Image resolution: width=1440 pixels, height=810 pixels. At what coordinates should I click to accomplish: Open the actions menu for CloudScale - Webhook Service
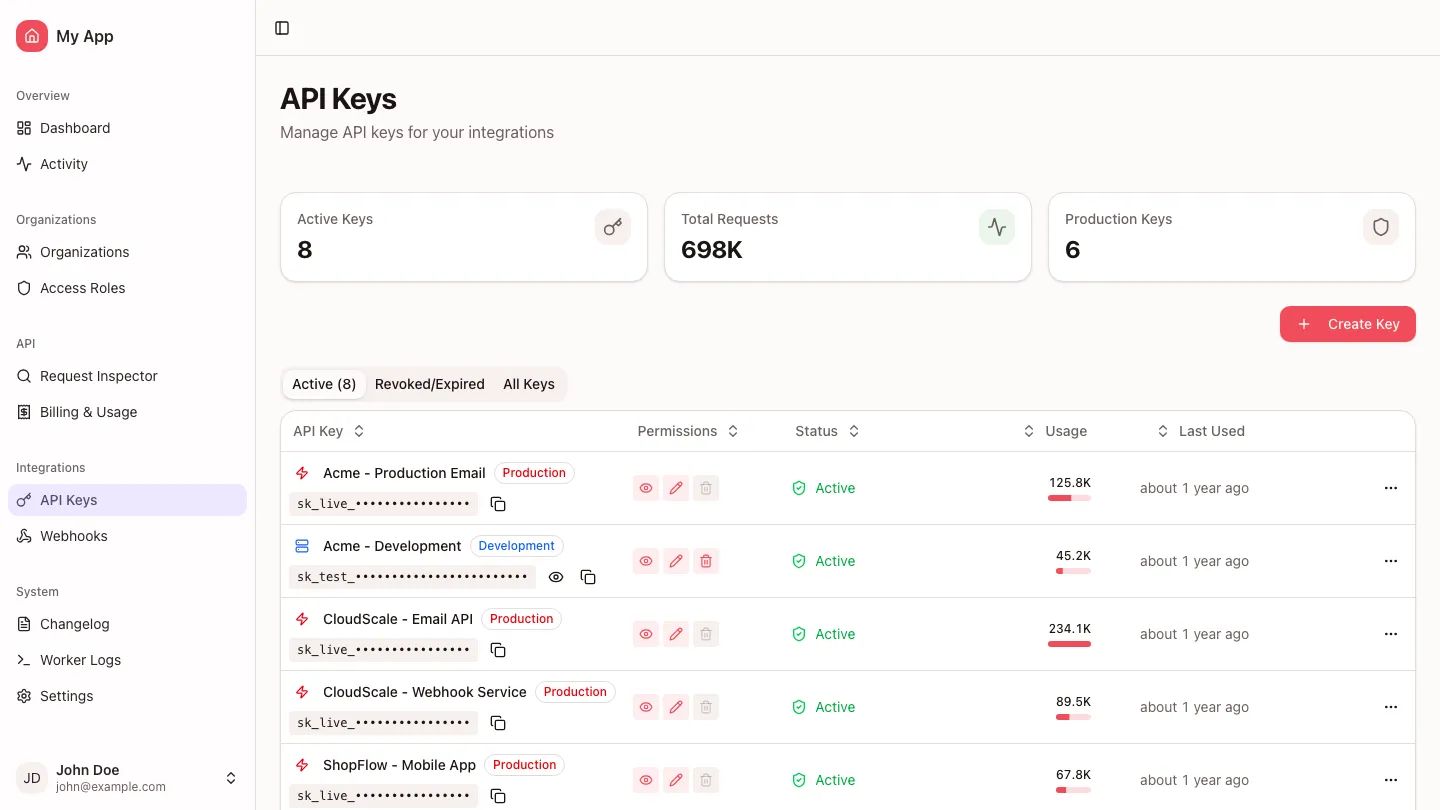click(x=1391, y=707)
